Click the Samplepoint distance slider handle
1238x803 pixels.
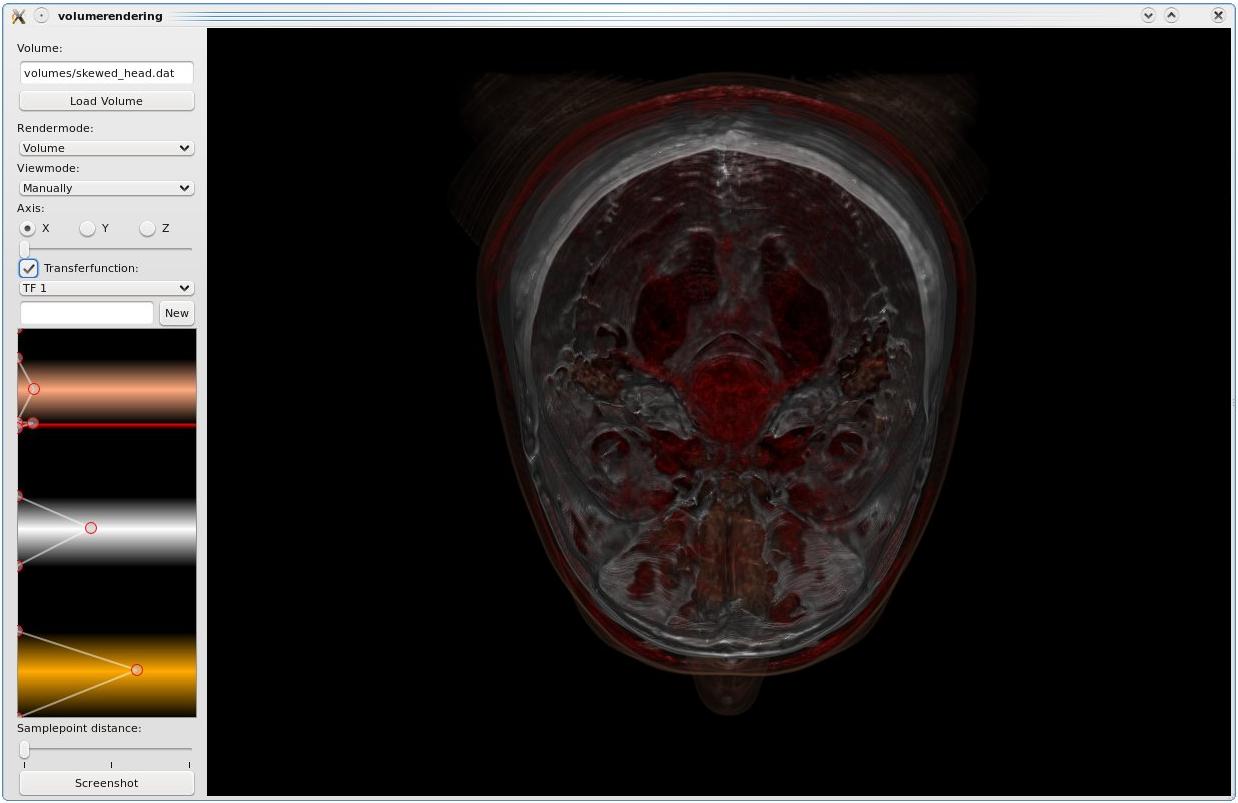[25, 749]
